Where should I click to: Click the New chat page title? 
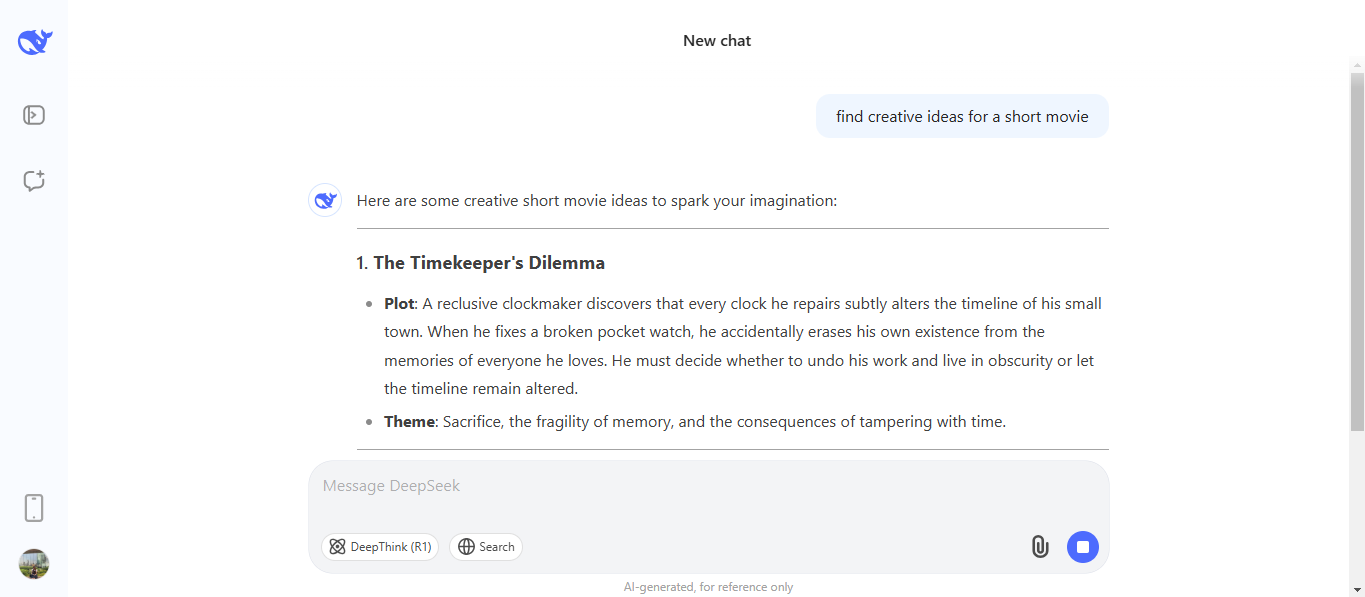(x=716, y=40)
